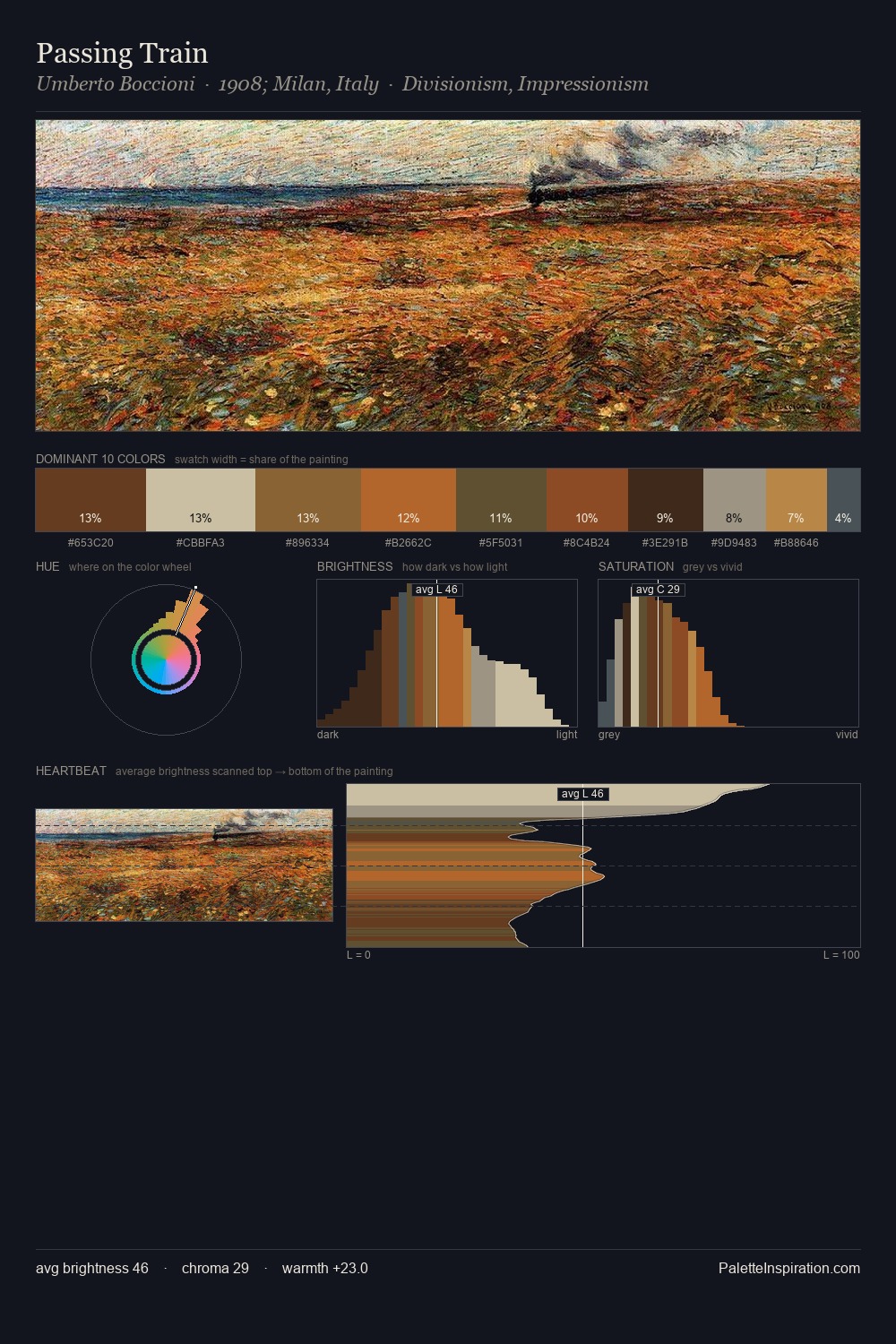Click the large Passing Train painting image

tap(448, 276)
